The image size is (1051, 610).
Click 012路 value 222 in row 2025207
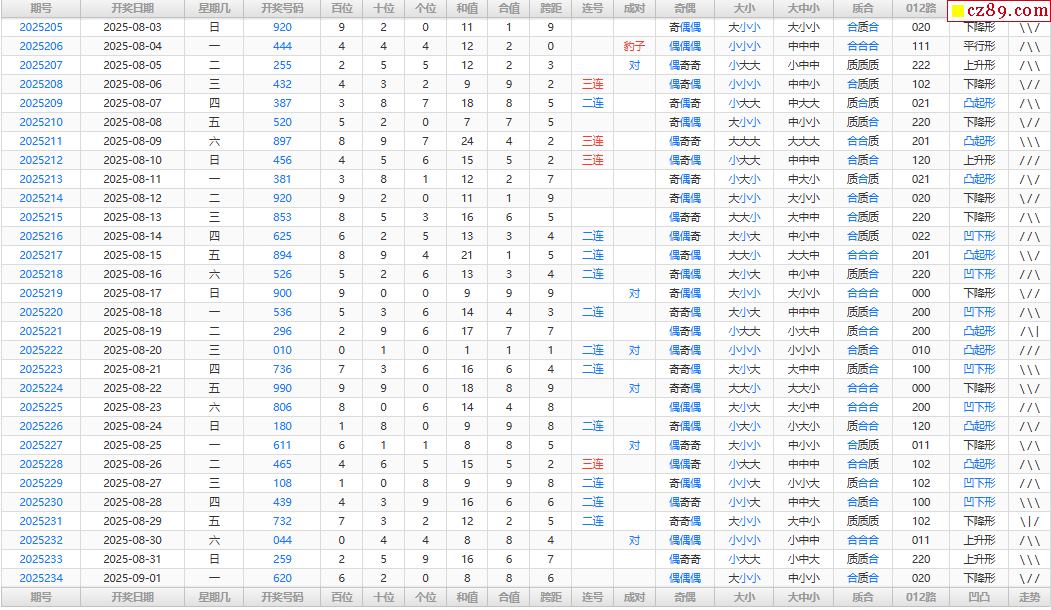921,66
